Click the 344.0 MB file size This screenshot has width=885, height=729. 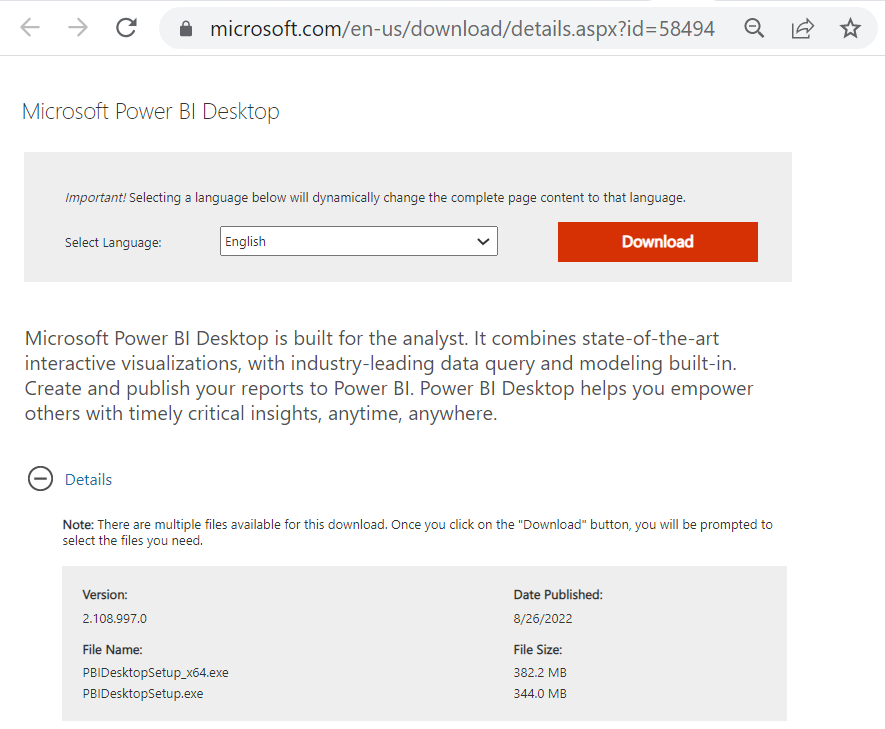pos(540,693)
